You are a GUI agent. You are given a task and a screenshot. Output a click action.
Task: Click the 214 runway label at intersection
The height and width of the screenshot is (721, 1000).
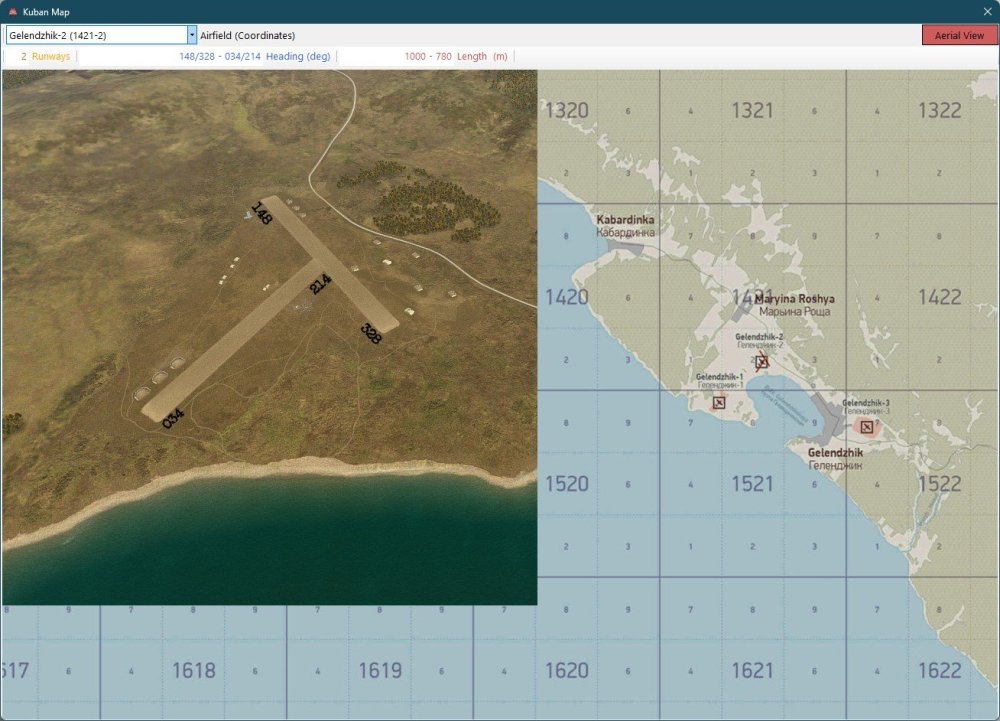[x=320, y=283]
